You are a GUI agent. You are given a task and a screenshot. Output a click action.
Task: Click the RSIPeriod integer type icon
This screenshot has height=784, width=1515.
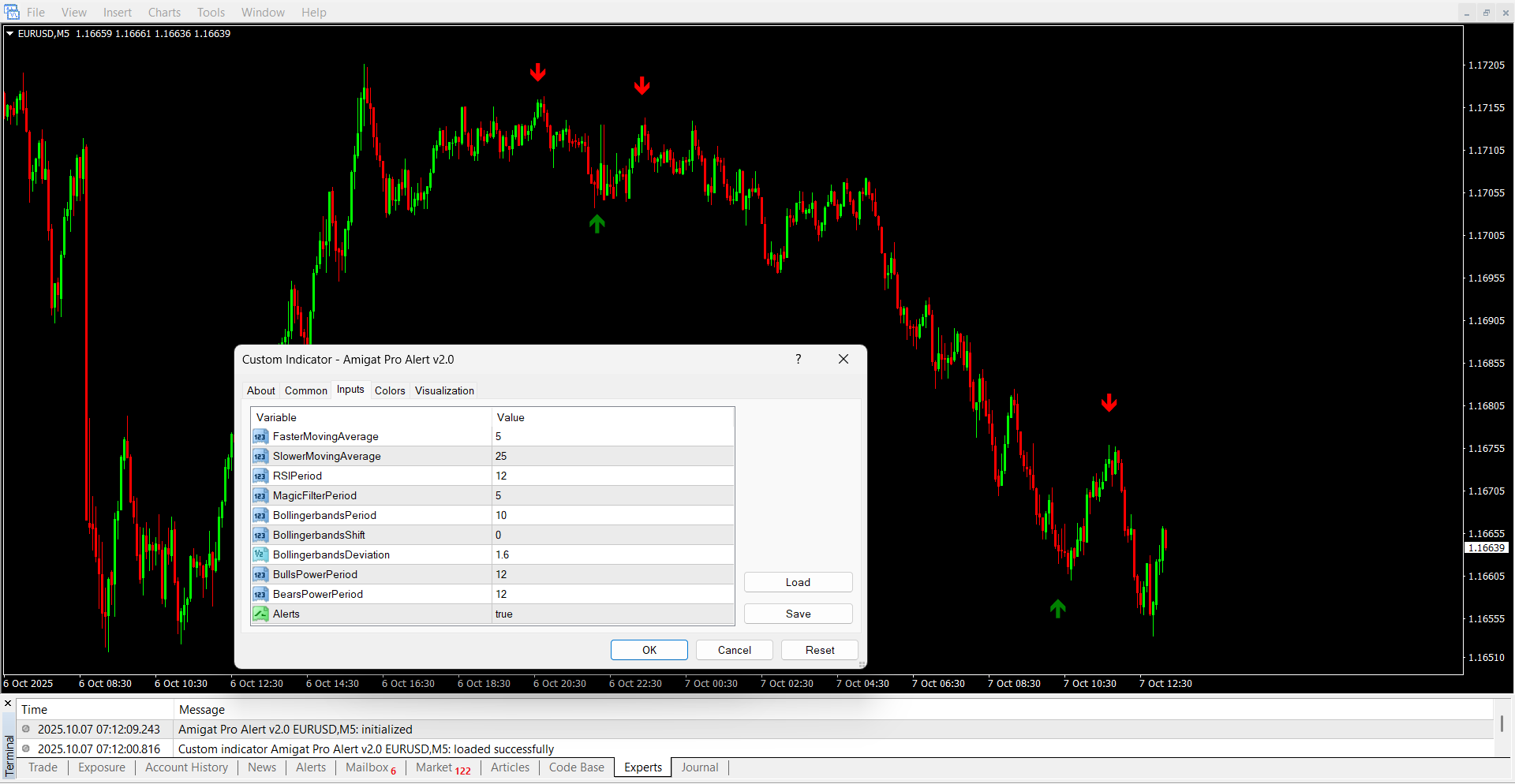coord(260,476)
